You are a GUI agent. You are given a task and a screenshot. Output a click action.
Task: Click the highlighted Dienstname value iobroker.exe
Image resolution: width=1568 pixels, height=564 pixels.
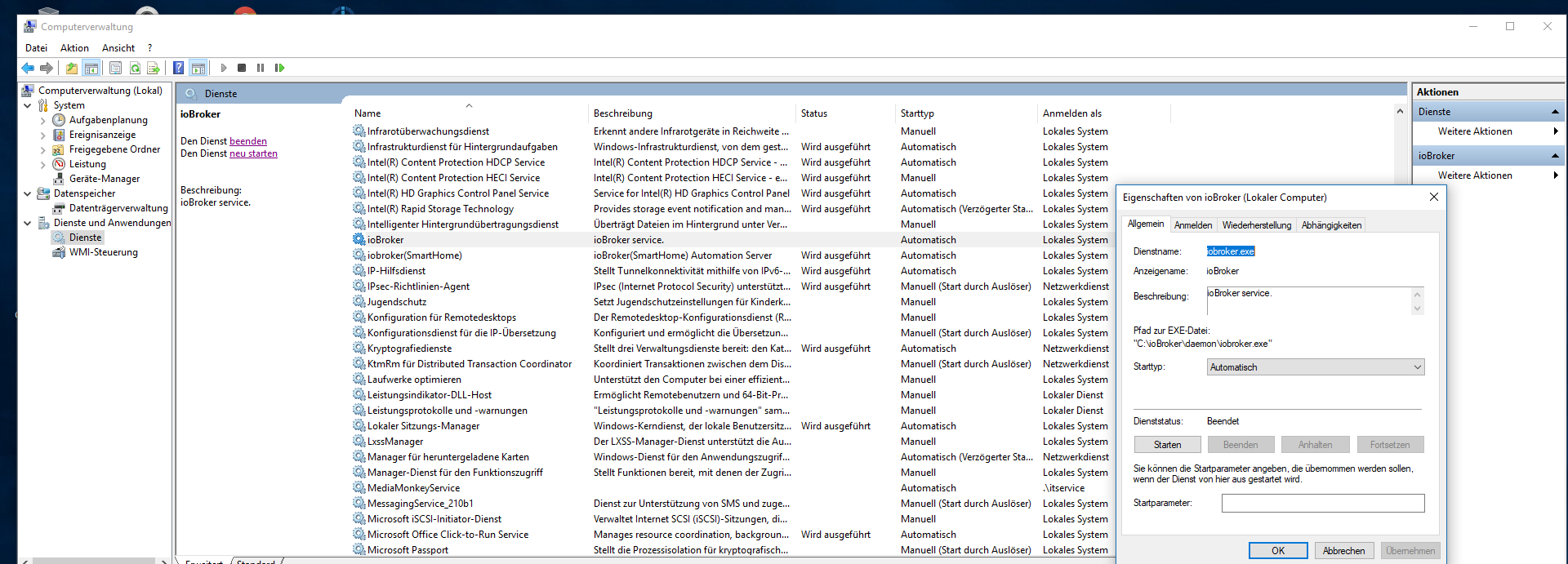click(1231, 251)
